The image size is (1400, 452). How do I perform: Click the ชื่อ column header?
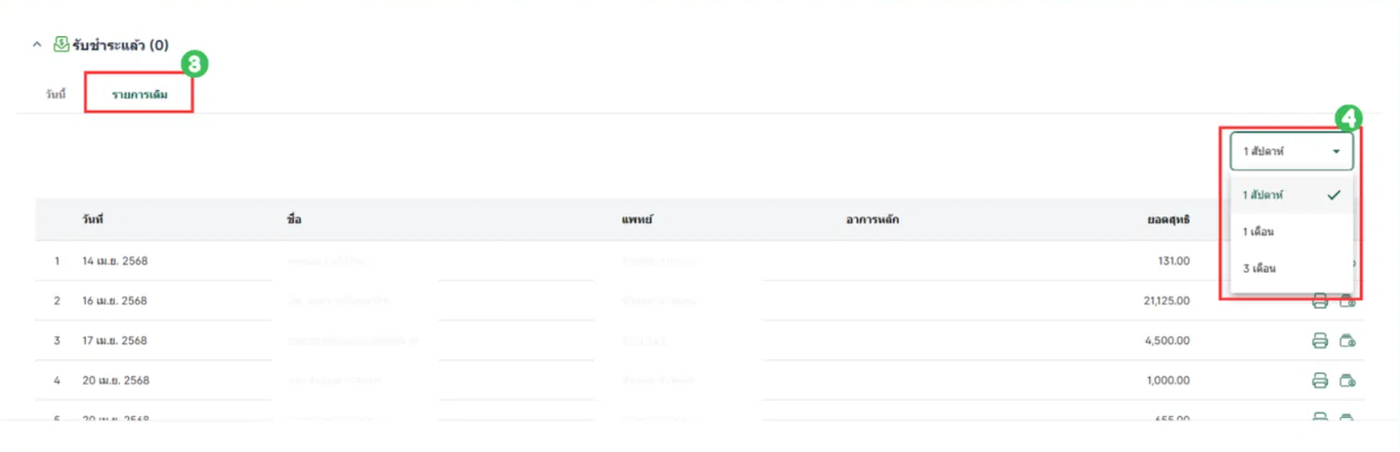coord(293,219)
